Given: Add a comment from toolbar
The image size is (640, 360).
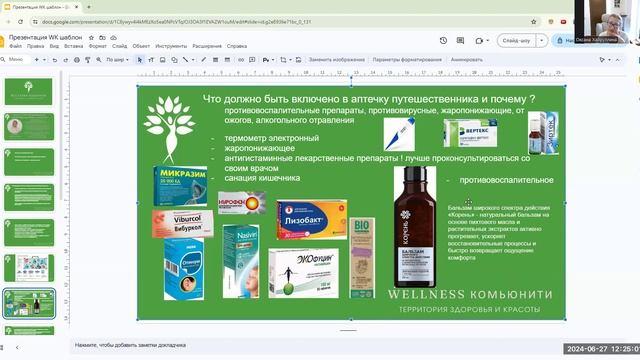Looking at the screenshot, I should (x=252, y=60).
